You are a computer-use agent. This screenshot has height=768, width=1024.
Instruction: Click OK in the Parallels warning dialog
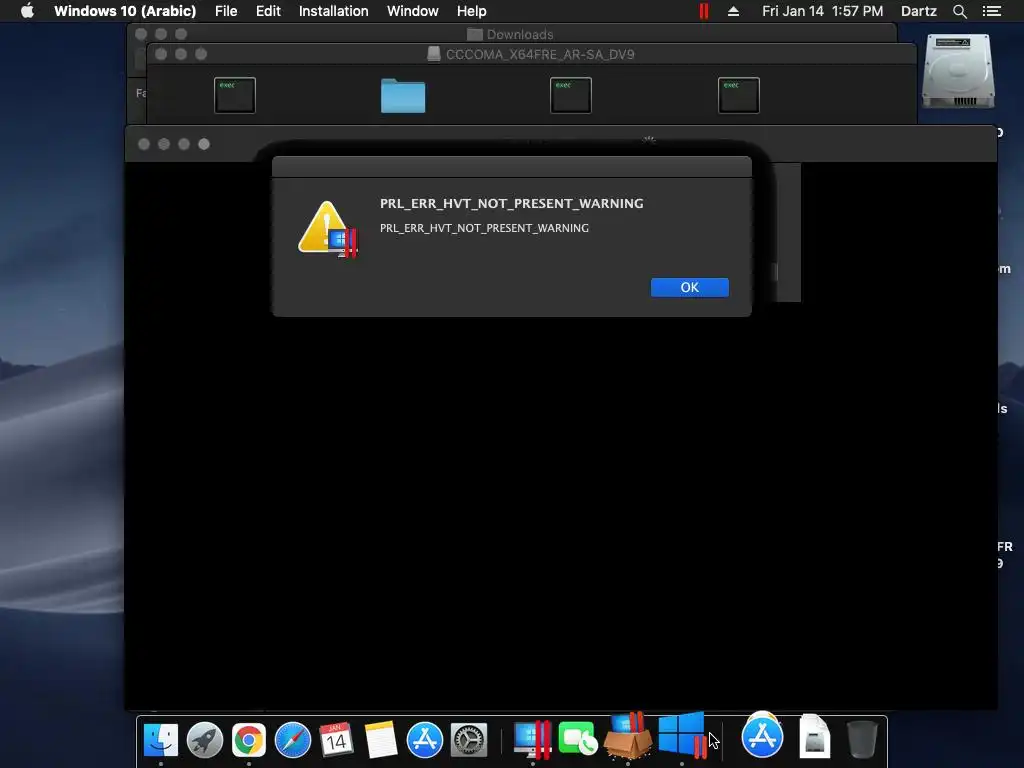689,287
